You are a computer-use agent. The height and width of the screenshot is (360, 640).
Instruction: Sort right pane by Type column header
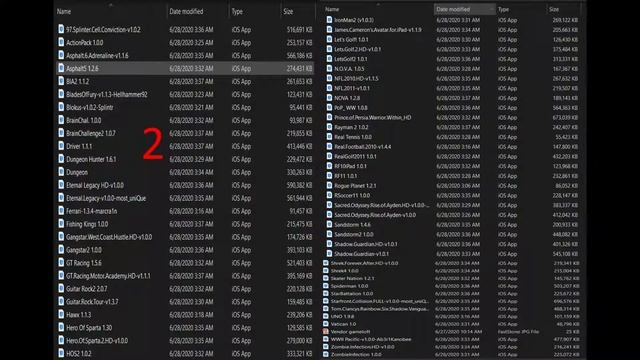[503, 9]
